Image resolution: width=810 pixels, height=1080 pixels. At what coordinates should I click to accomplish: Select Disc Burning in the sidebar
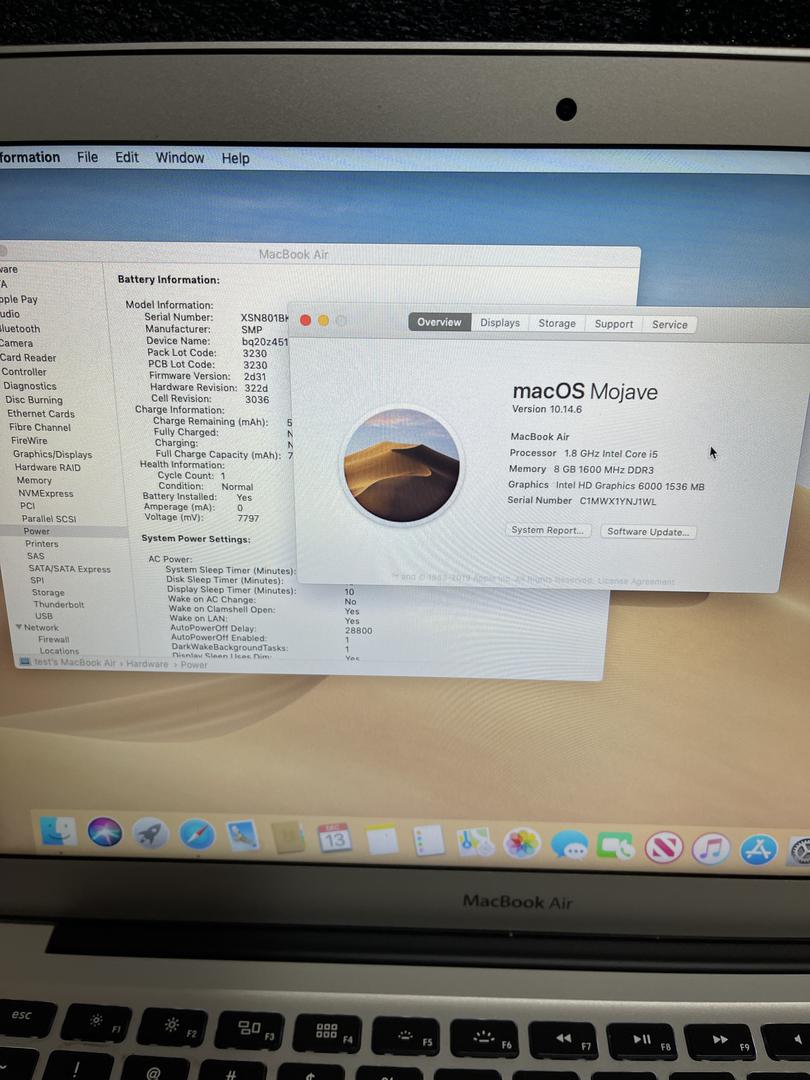tap(34, 399)
